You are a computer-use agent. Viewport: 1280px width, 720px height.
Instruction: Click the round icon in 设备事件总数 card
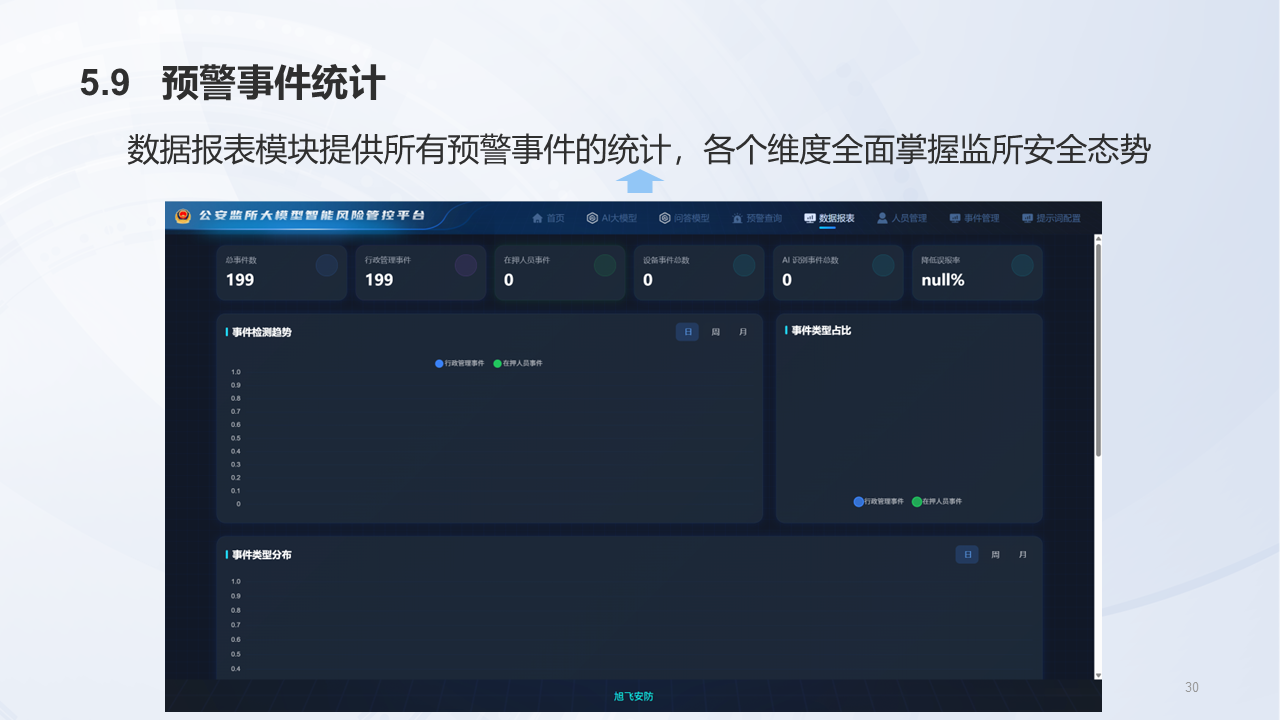point(744,265)
